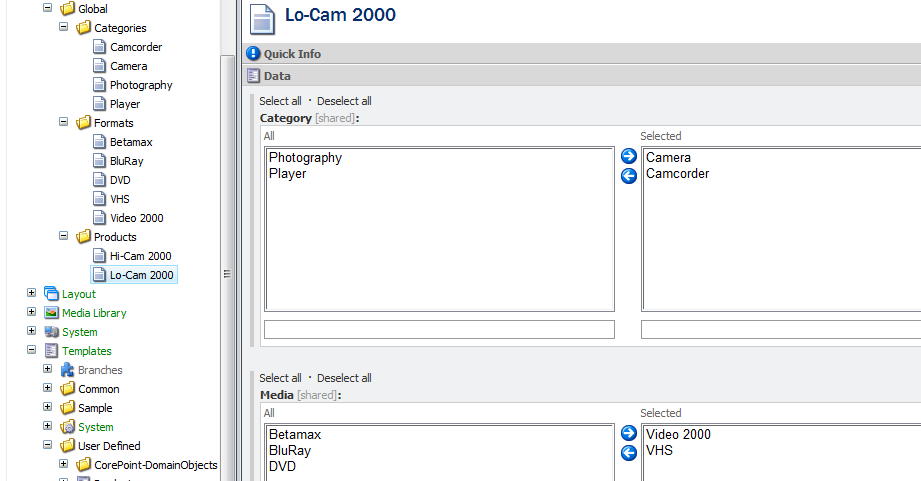Click Select all link above Category
The height and width of the screenshot is (481, 921).
coord(280,101)
